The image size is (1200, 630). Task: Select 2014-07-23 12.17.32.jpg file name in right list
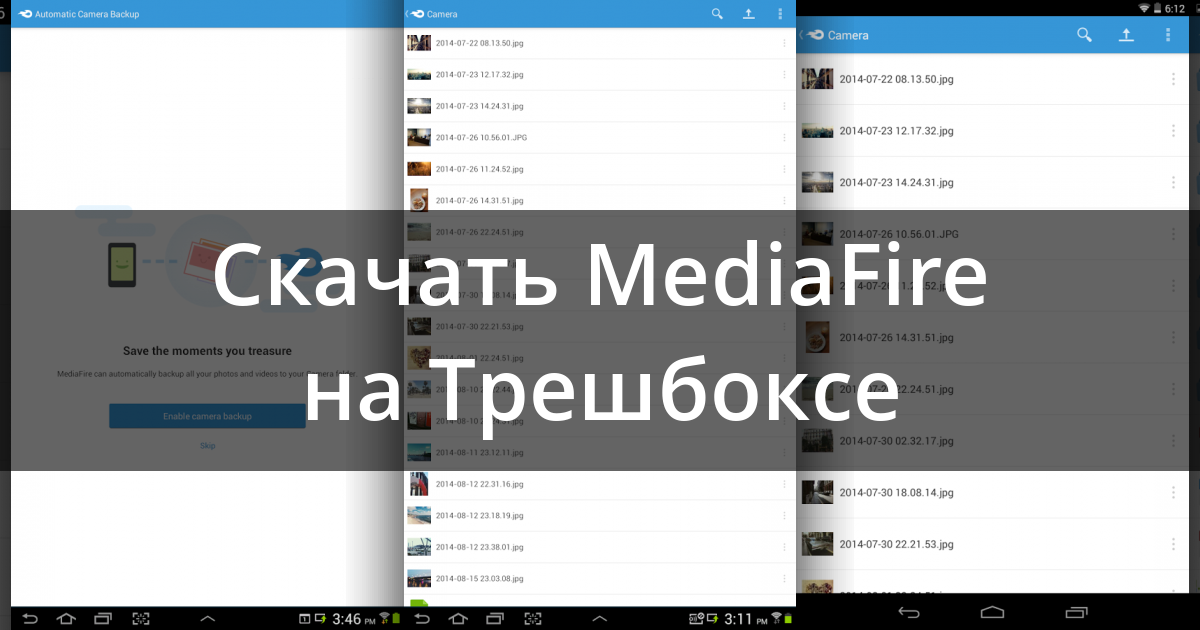pyautogui.click(x=896, y=131)
